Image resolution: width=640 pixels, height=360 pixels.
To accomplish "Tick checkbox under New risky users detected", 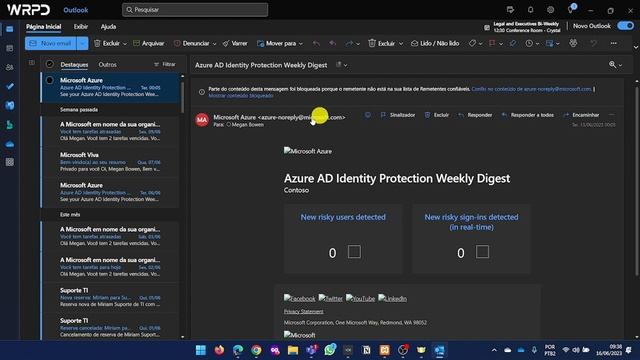I will coord(354,251).
